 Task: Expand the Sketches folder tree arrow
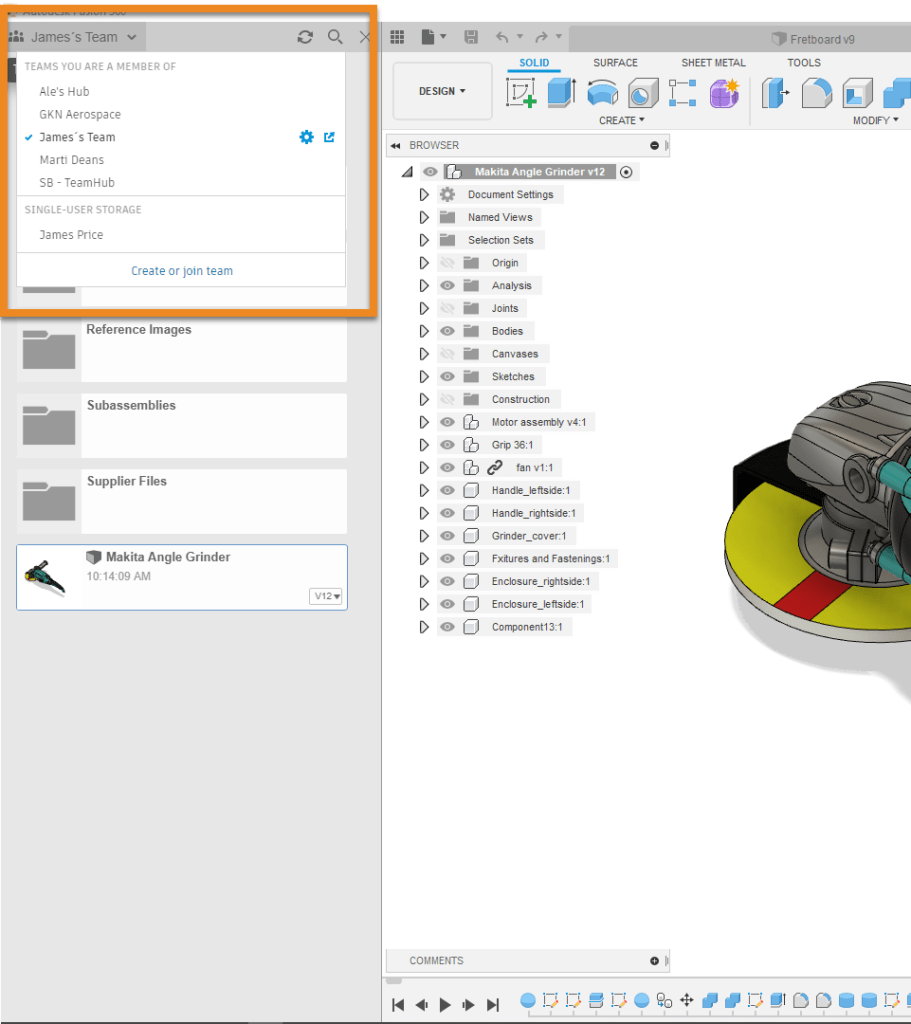(424, 377)
